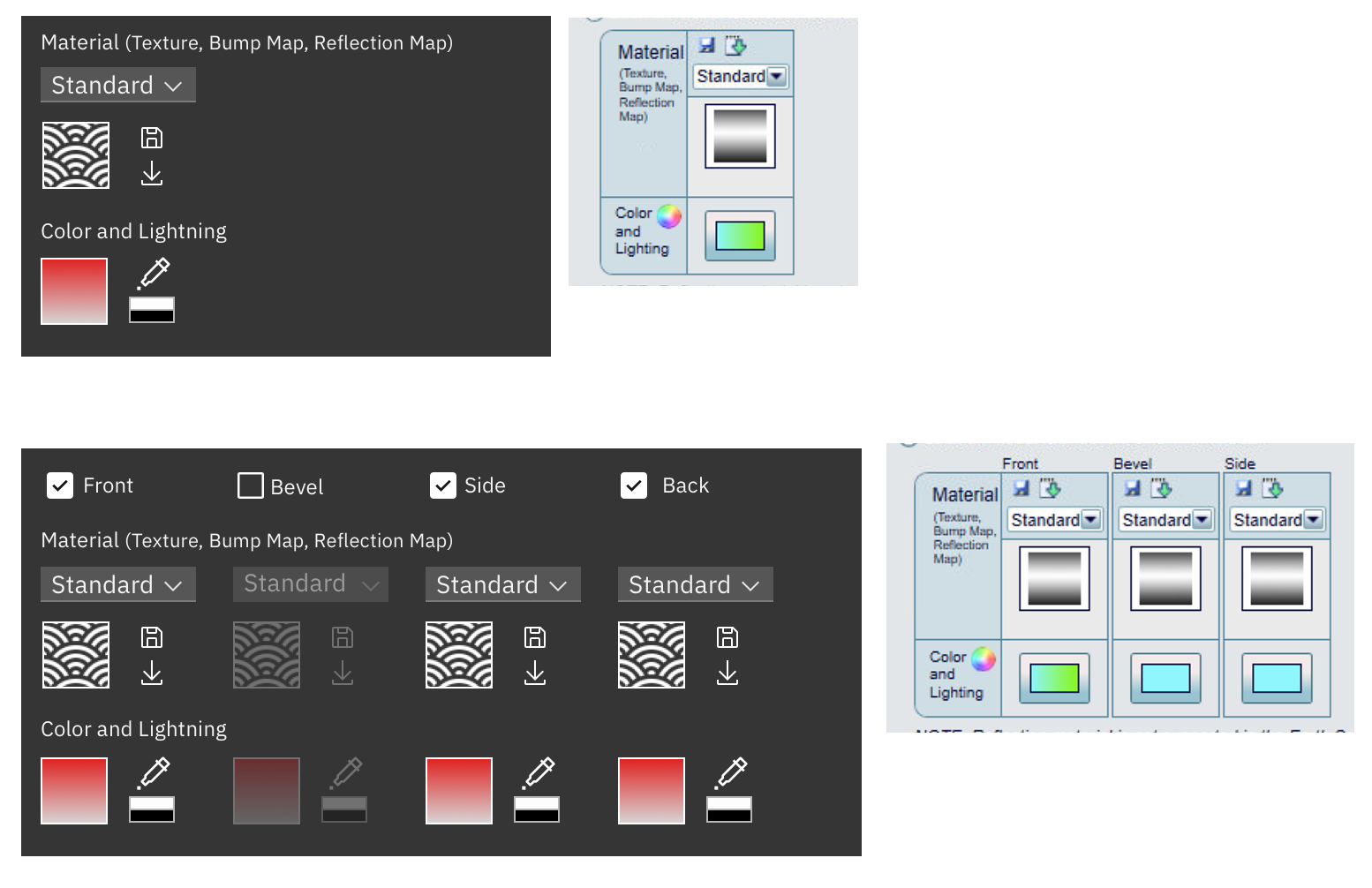Image resolution: width=1372 pixels, height=888 pixels.
Task: Click the red gradient color swatch under Front
Action: [74, 791]
